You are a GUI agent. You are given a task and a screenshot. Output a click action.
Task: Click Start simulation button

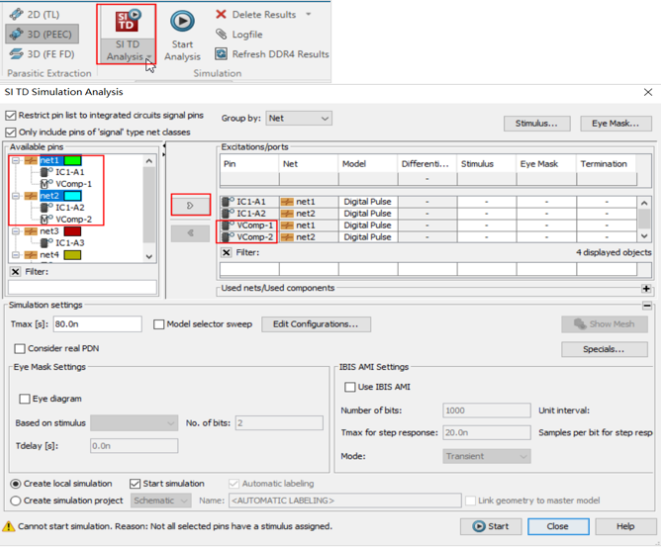click(x=491, y=526)
